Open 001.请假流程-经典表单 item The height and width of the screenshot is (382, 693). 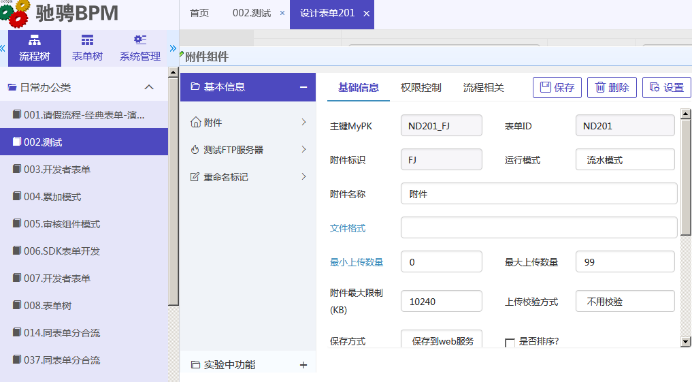point(84,115)
